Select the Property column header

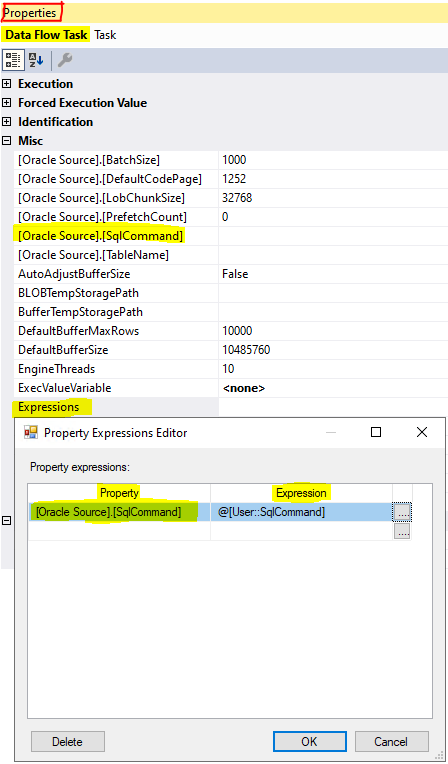pyautogui.click(x=119, y=493)
